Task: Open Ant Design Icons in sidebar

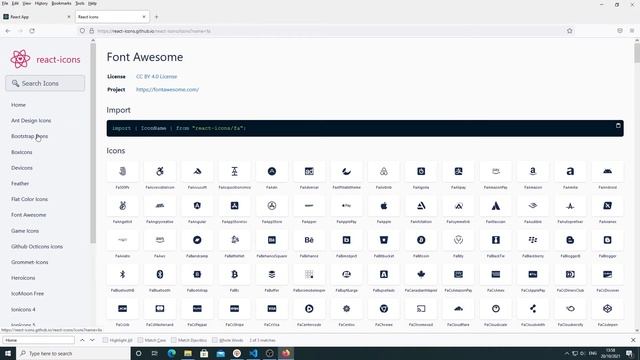Action: [x=31, y=120]
